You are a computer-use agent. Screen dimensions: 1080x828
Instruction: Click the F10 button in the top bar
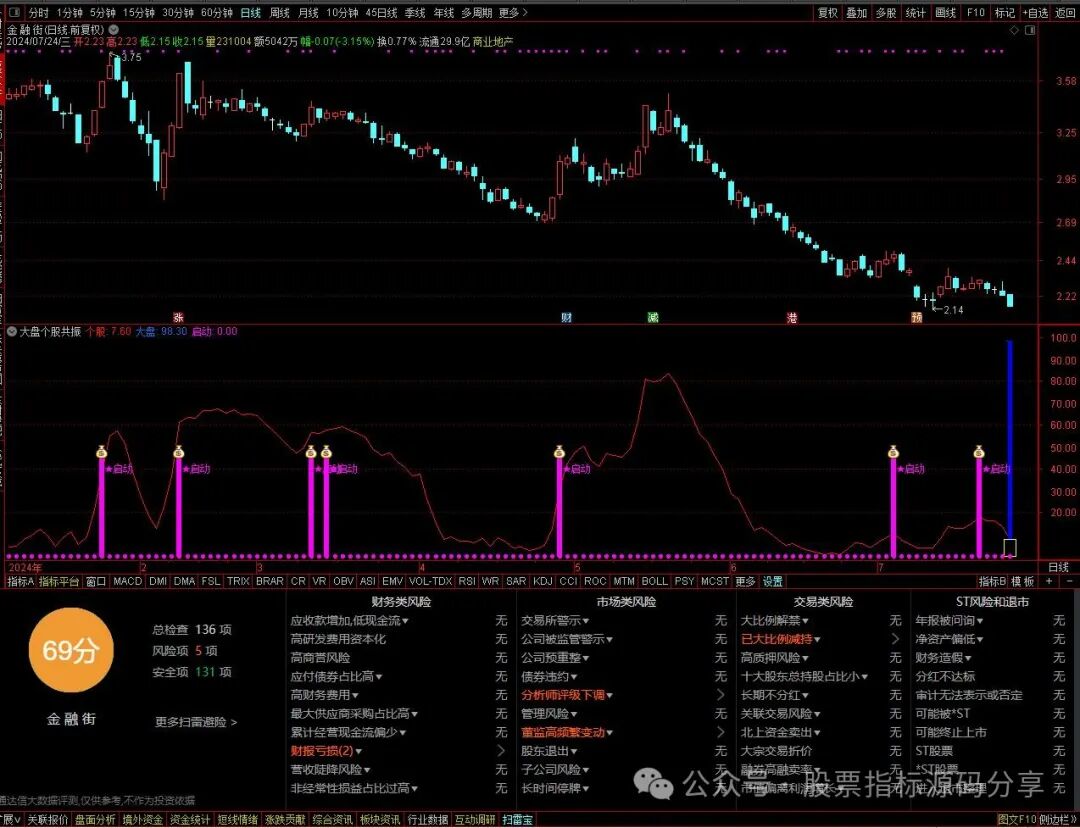coord(975,12)
